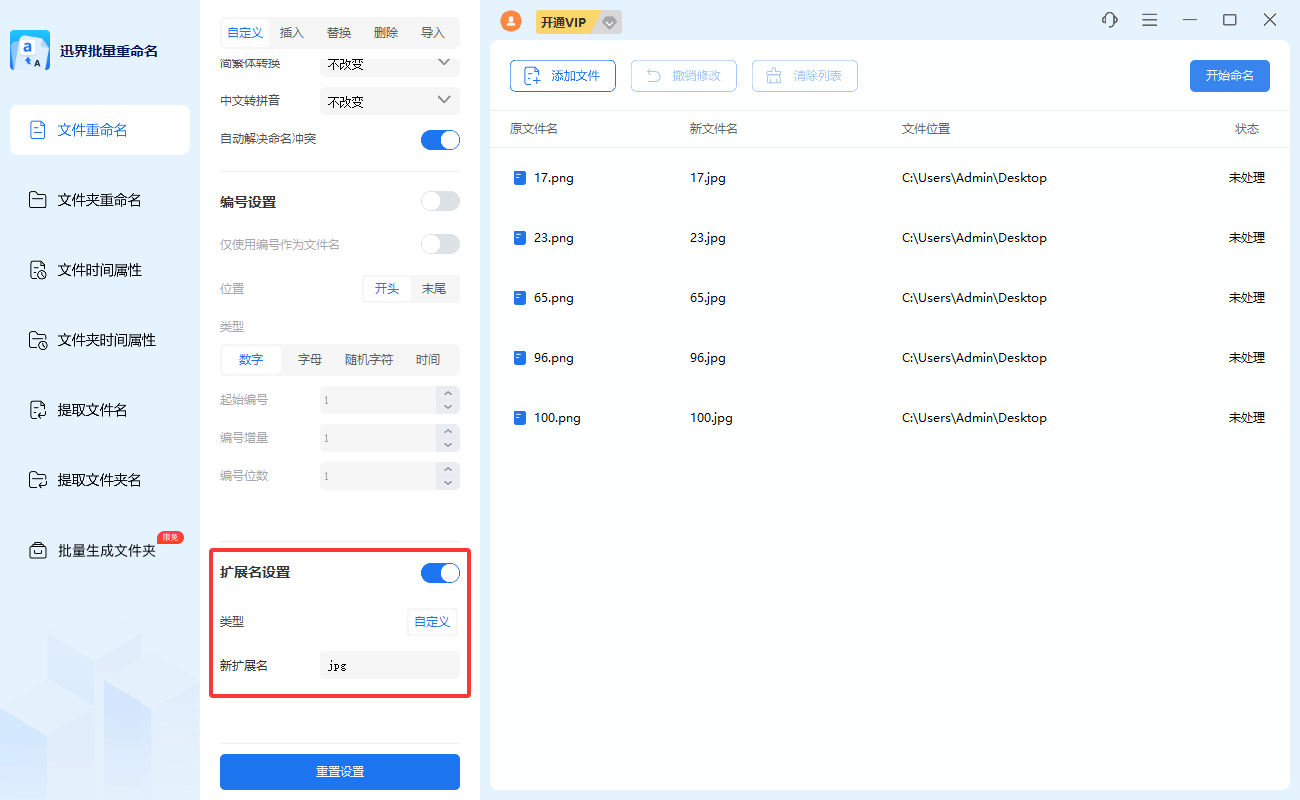This screenshot has width=1300, height=800.
Task: Enable the 编号设置 toggle
Action: coord(440,202)
